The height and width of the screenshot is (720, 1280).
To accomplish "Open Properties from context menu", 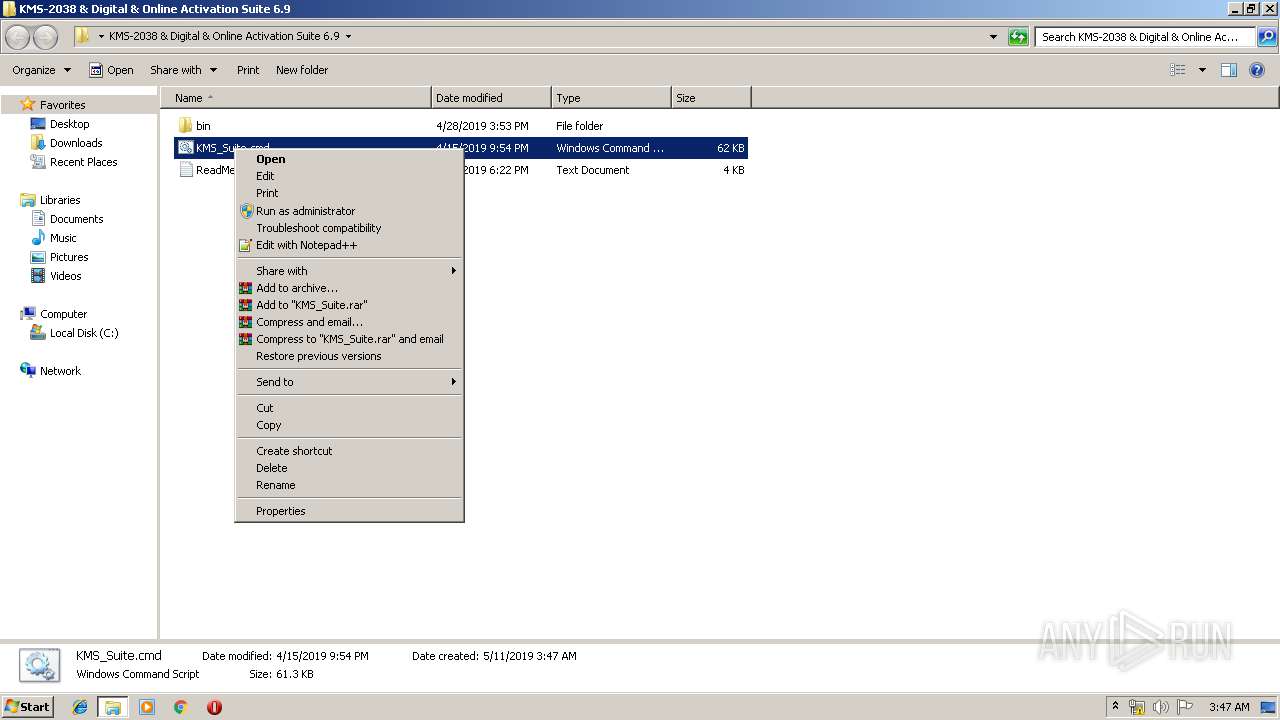I will [x=349, y=511].
